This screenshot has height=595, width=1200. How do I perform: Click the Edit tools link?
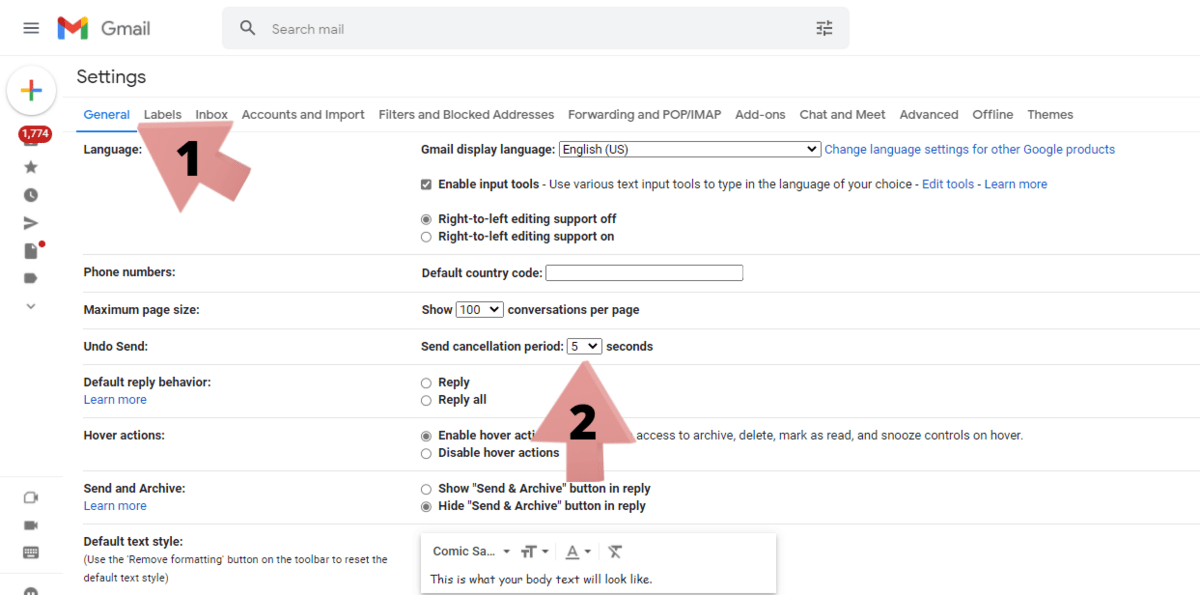click(947, 184)
